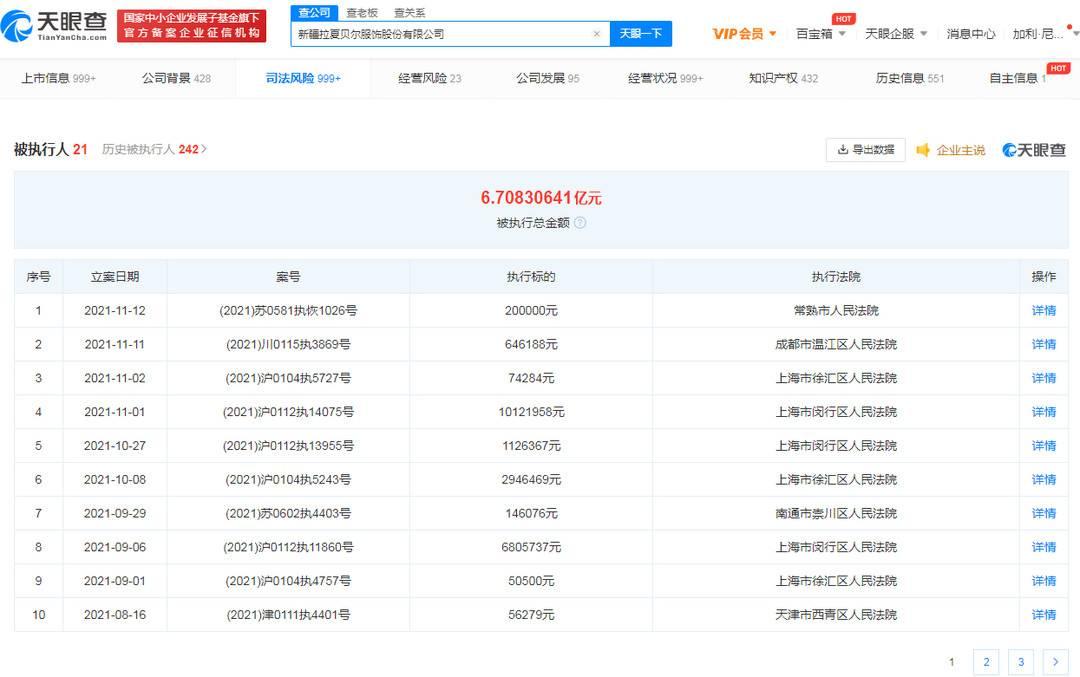Click case number (2021)苏0581执恢1026号
This screenshot has width=1080, height=677.
pyautogui.click(x=288, y=311)
